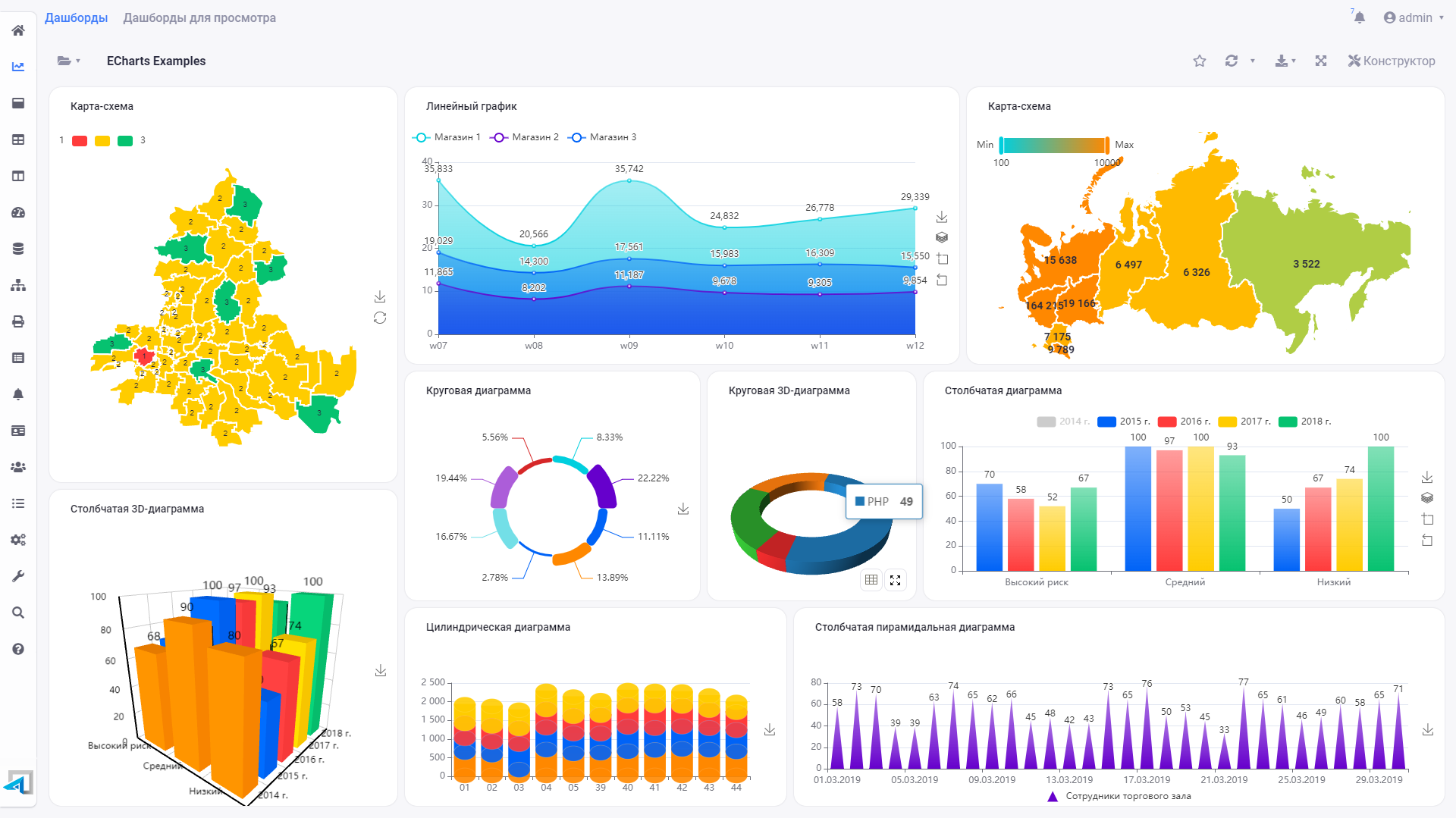The height and width of the screenshot is (818, 1456).
Task: Open the search magnifier in sidebar
Action: coord(18,613)
